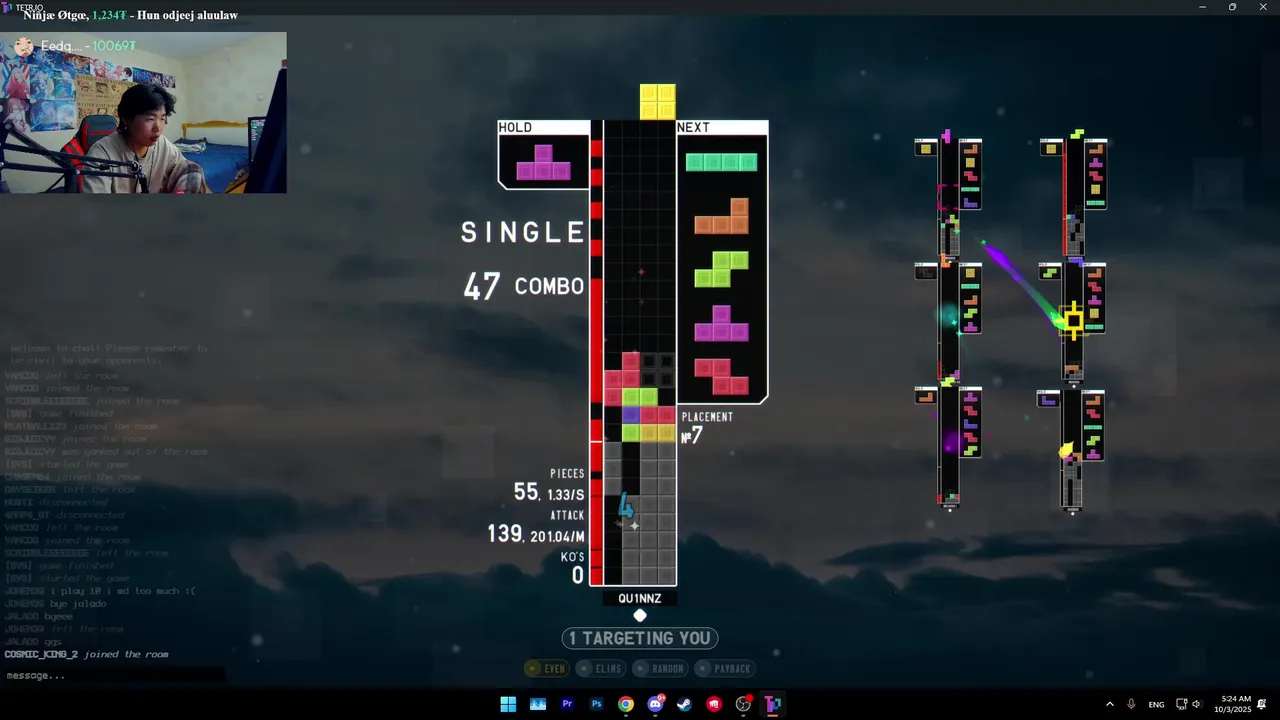Click the lime S piece in NEXT queue

(x=722, y=269)
